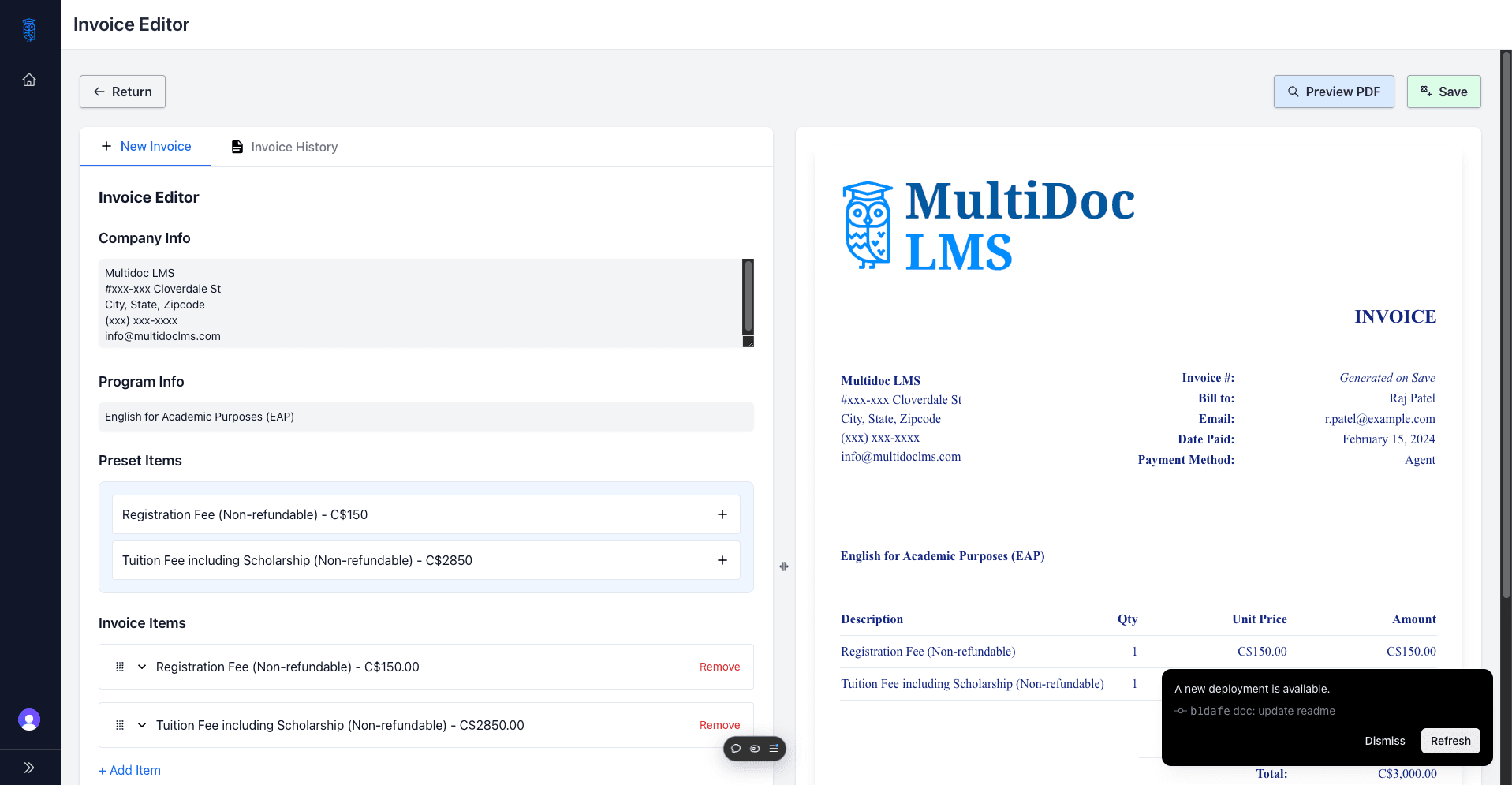1512x785 pixels.
Task: Expand the sidebar with the double chevron
Action: click(x=29, y=767)
